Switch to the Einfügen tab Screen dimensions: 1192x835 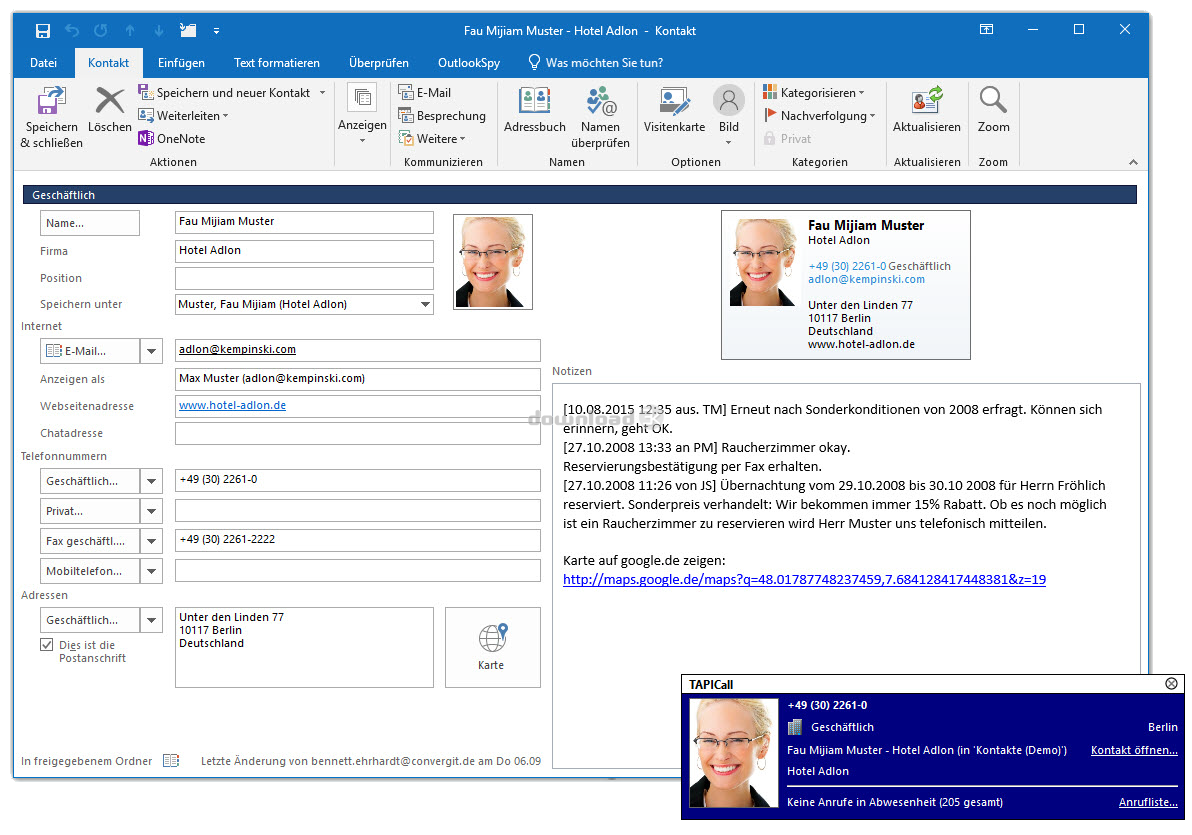click(181, 63)
